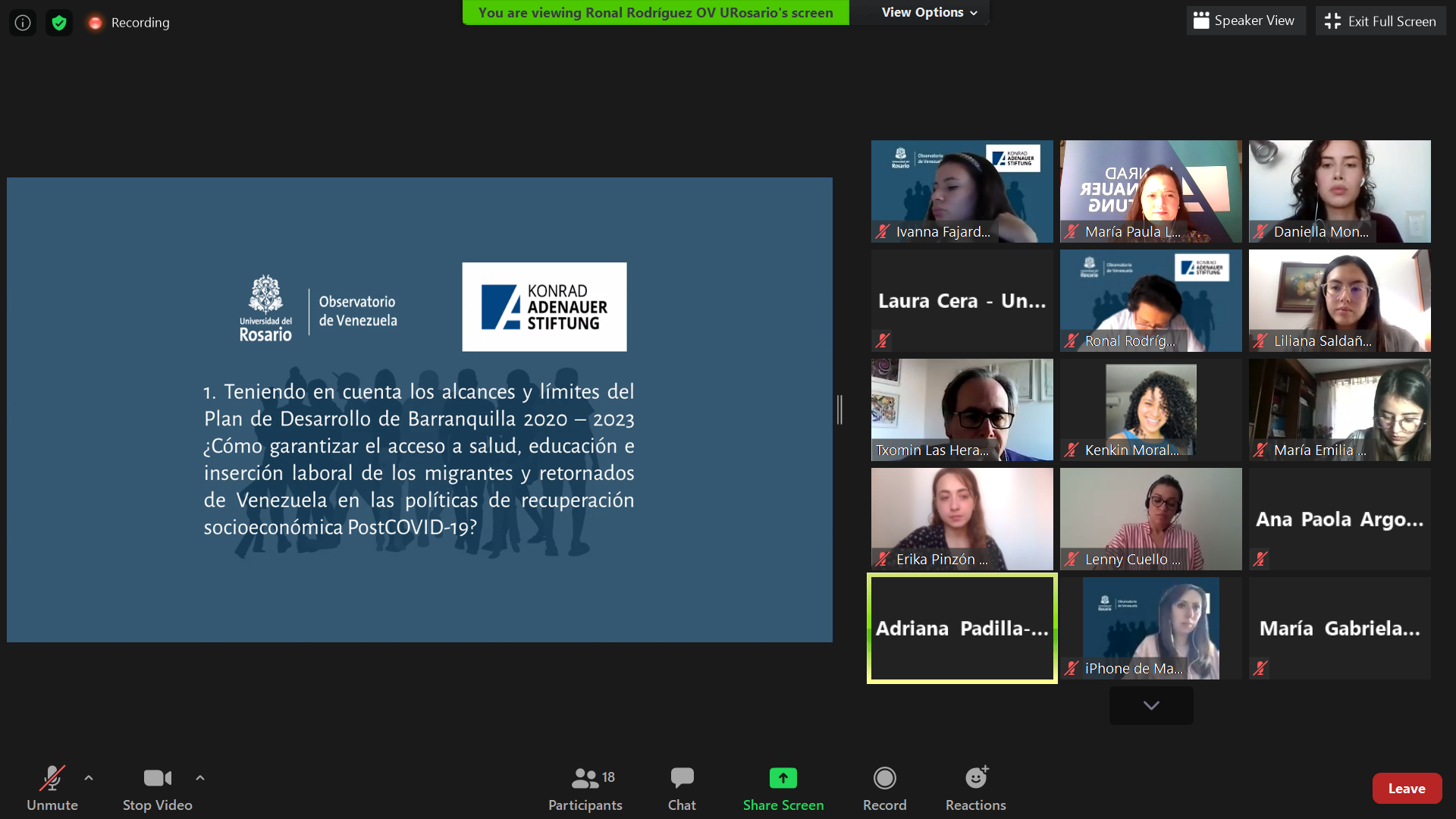Open the meeting info icon
The image size is (1456, 819).
(x=23, y=23)
